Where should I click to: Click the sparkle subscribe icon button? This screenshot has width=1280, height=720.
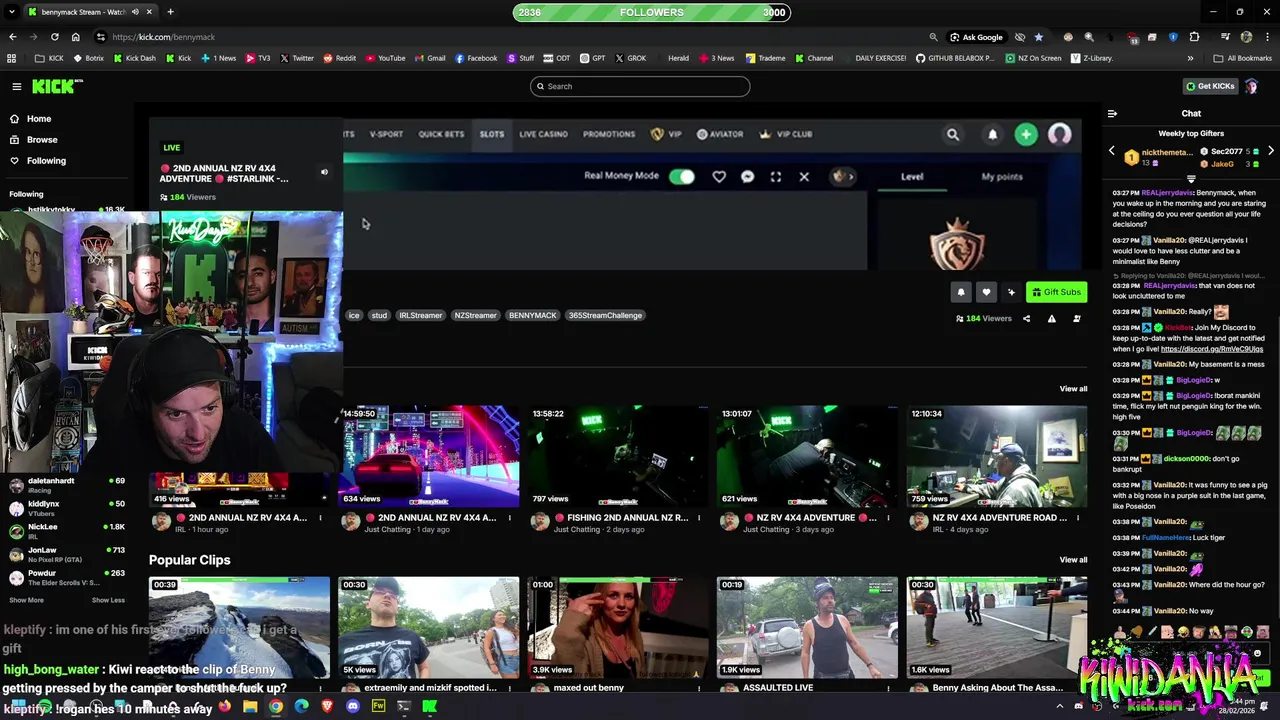[1011, 292]
